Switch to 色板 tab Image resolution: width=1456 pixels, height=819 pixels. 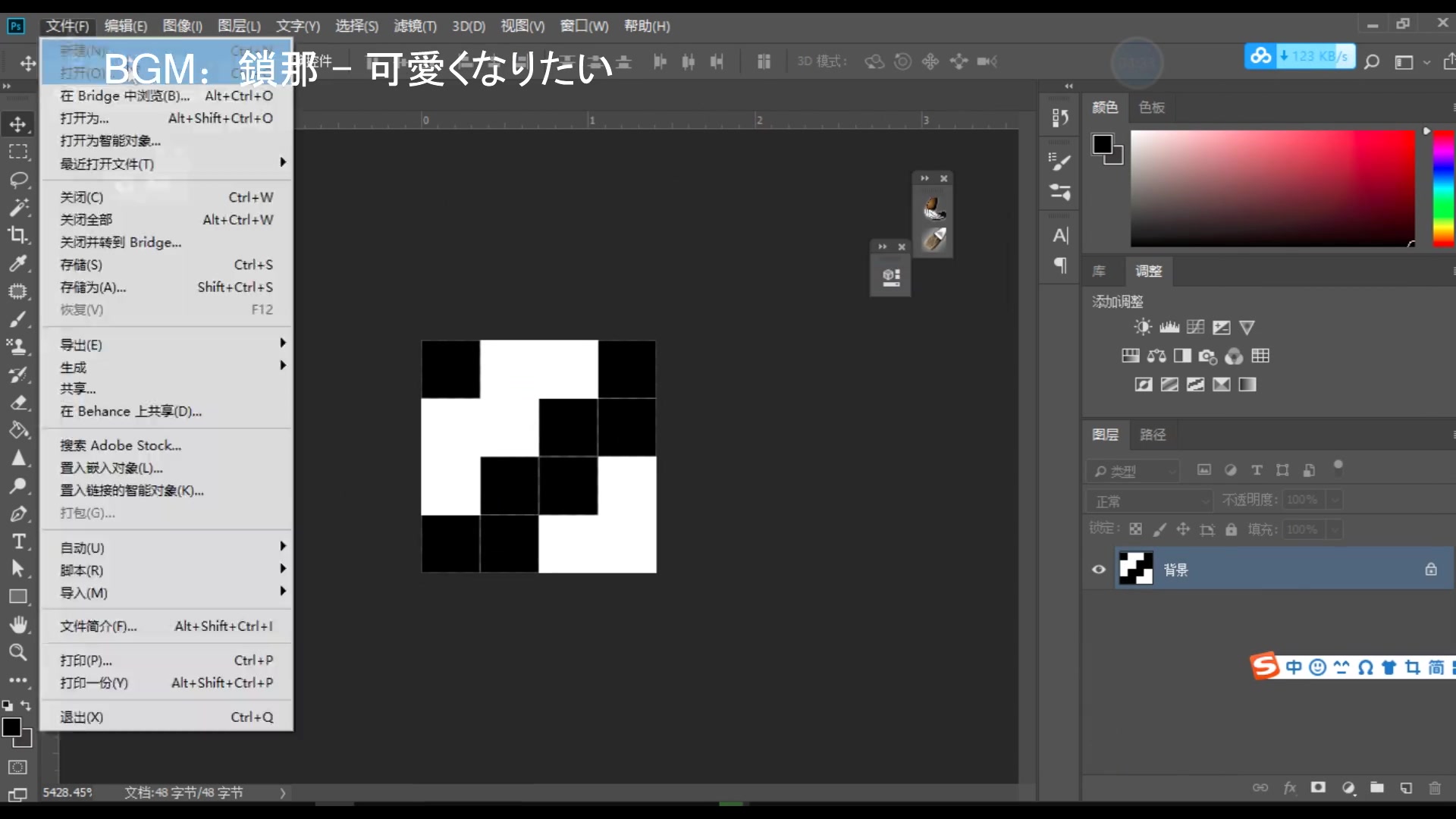[1151, 108]
